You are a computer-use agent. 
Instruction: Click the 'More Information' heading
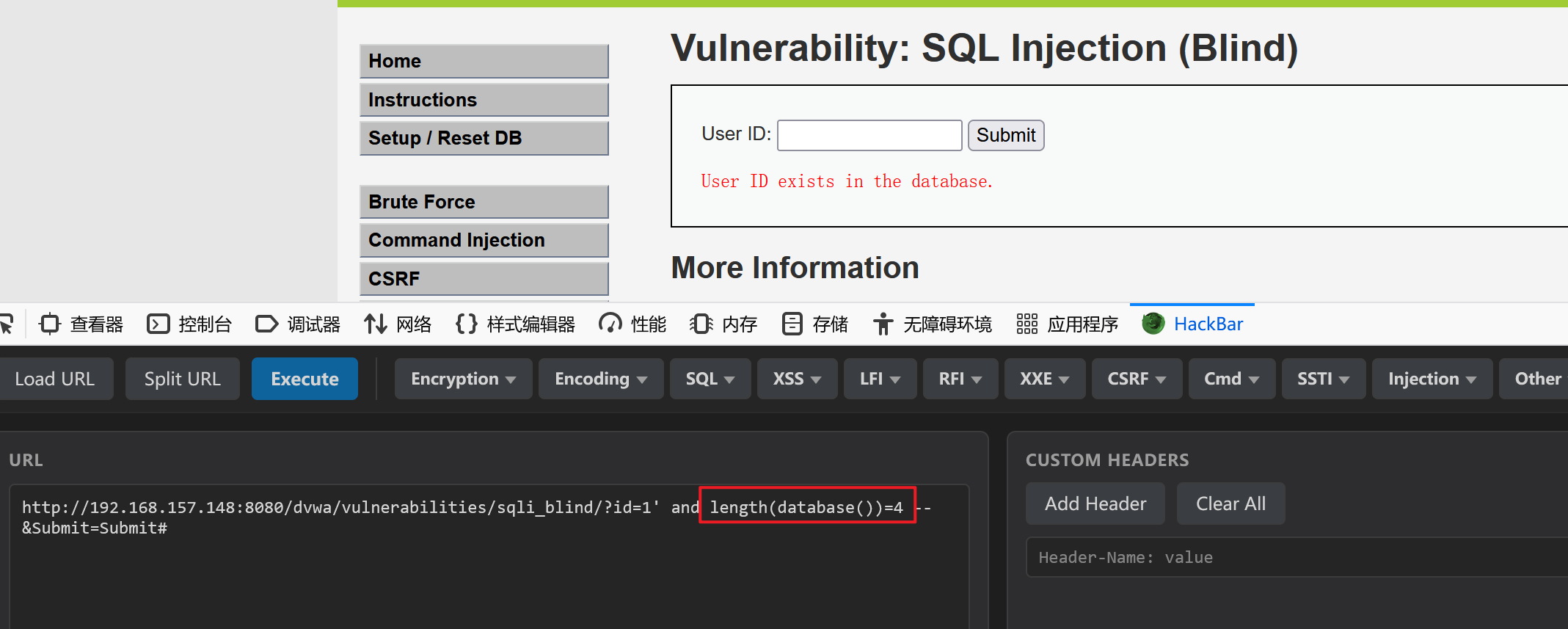795,267
